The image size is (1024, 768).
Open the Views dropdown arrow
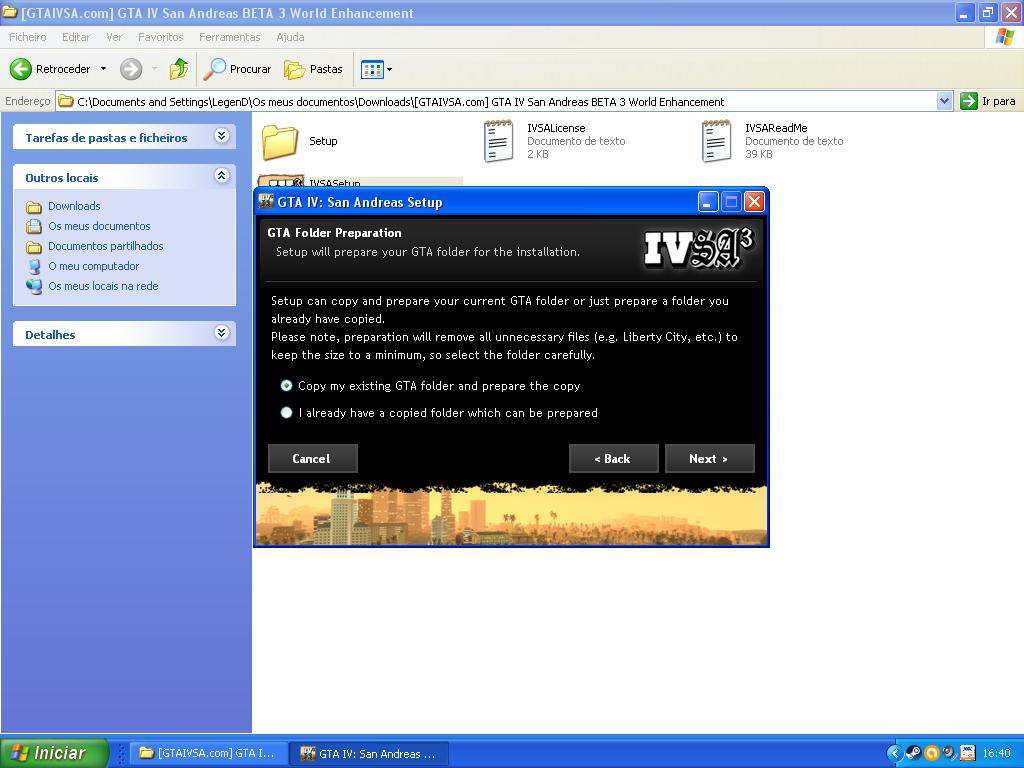(x=389, y=69)
